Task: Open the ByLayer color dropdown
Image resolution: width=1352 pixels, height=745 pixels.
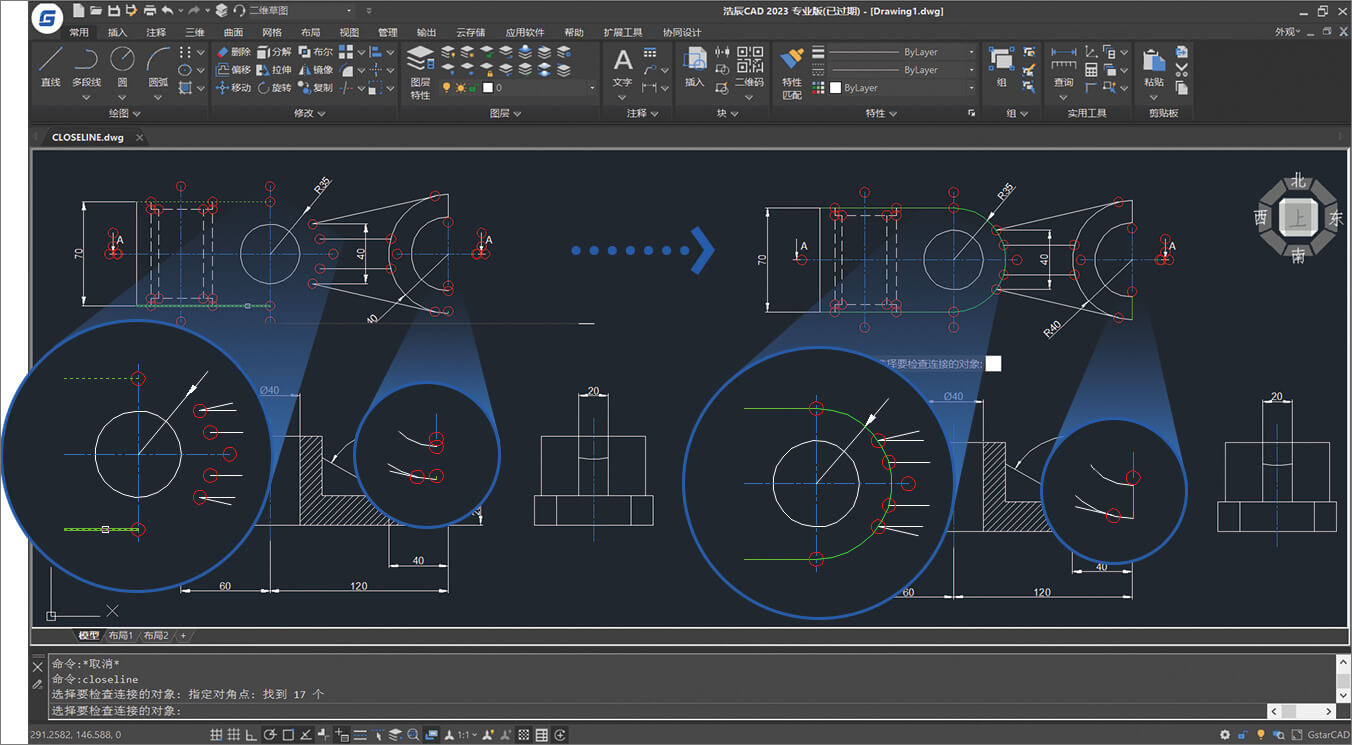Action: [902, 88]
